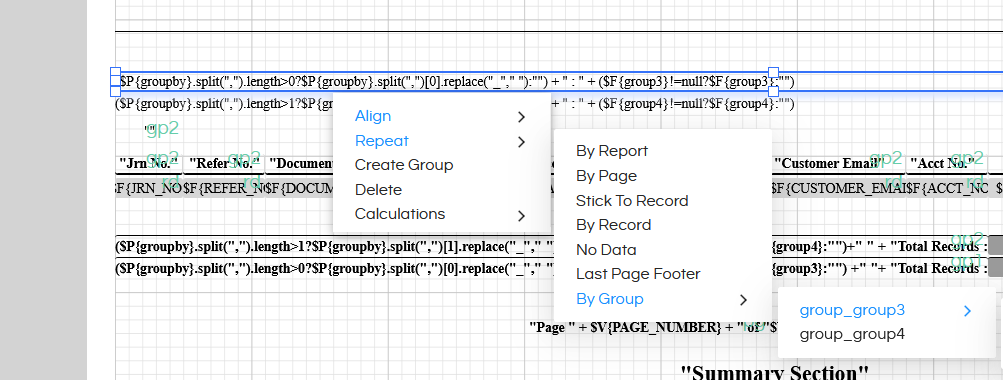Select the "Acct No." header cell
Viewport: 1003px width, 380px height.
tap(947, 164)
